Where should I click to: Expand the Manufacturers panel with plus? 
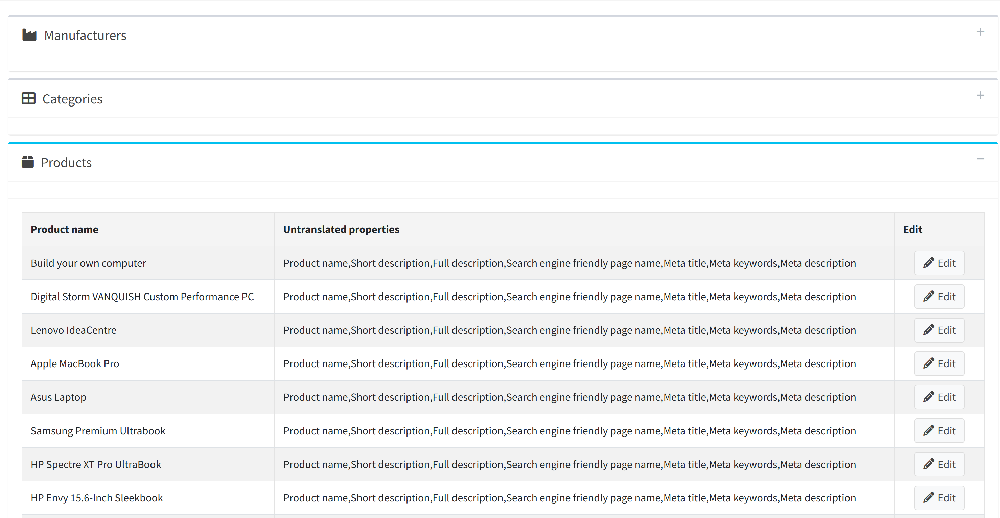click(980, 32)
